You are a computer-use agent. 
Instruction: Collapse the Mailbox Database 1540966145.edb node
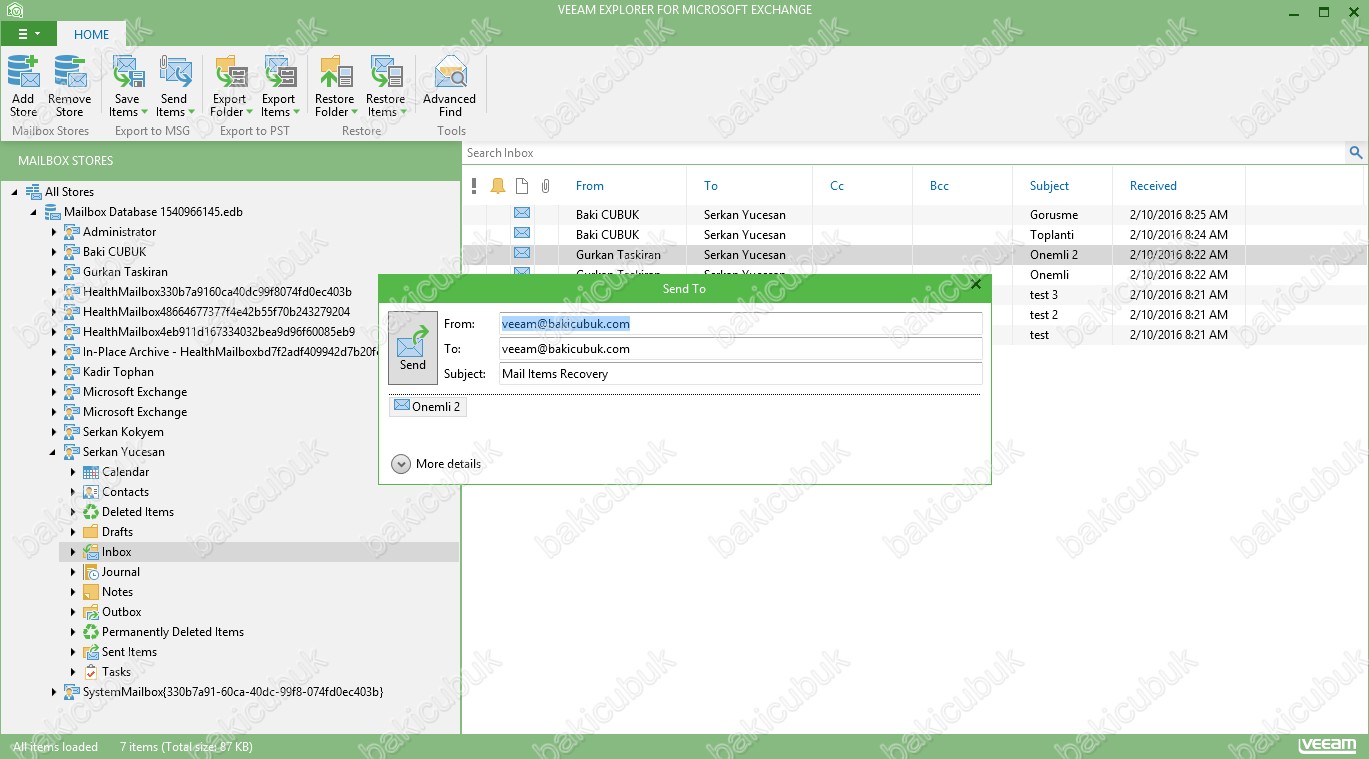click(x=34, y=212)
